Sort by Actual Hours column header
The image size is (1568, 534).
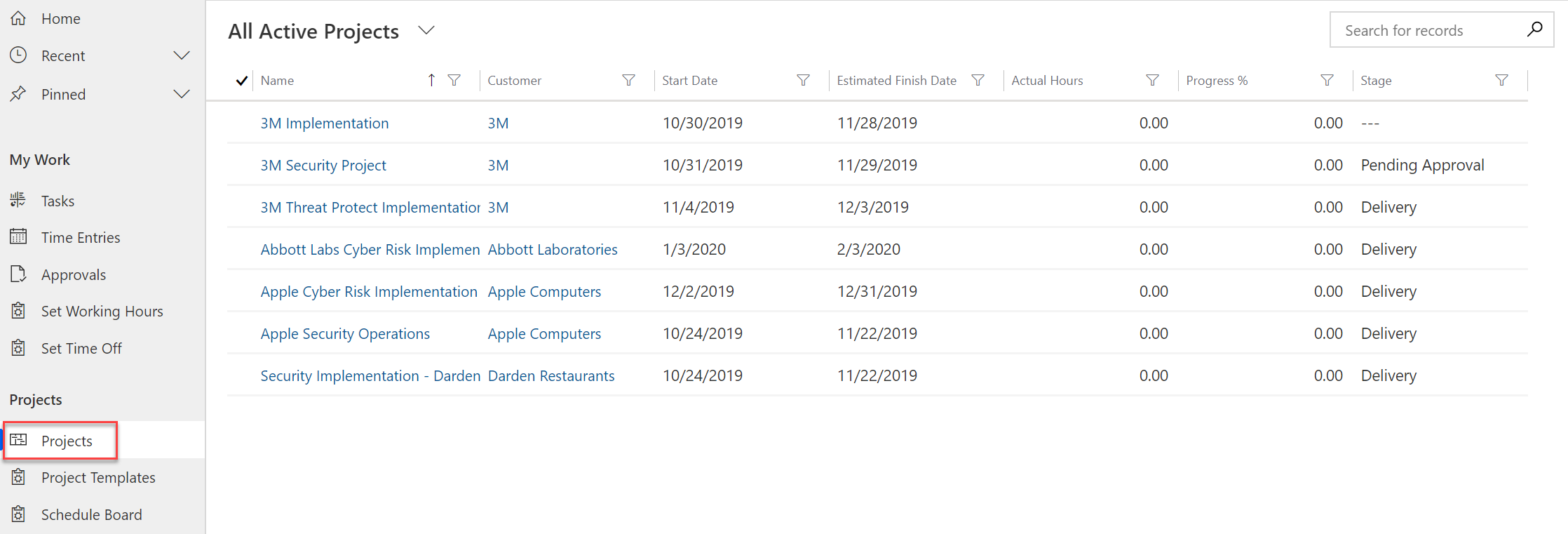[1047, 81]
